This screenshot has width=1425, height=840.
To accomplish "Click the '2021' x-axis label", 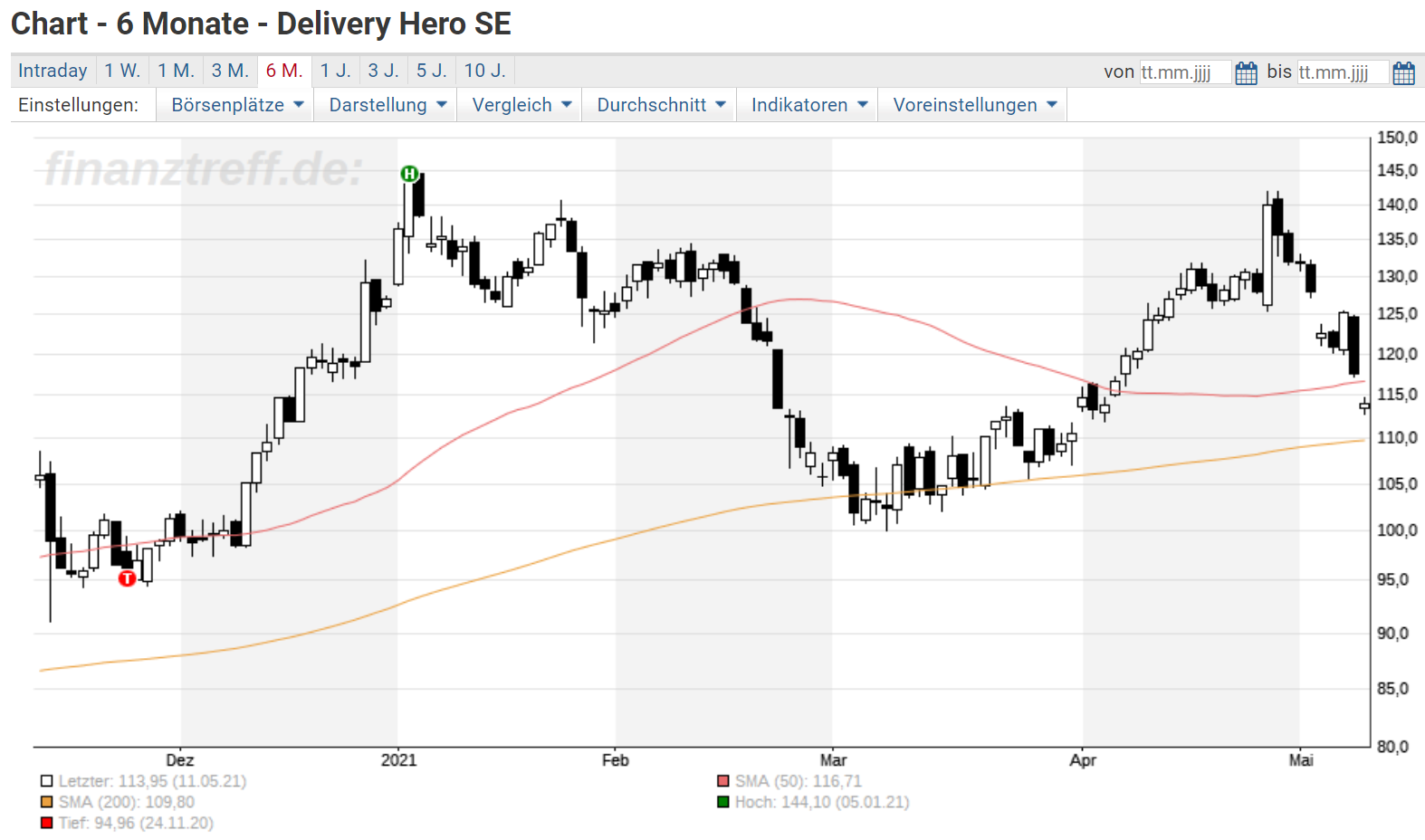I will tap(398, 760).
